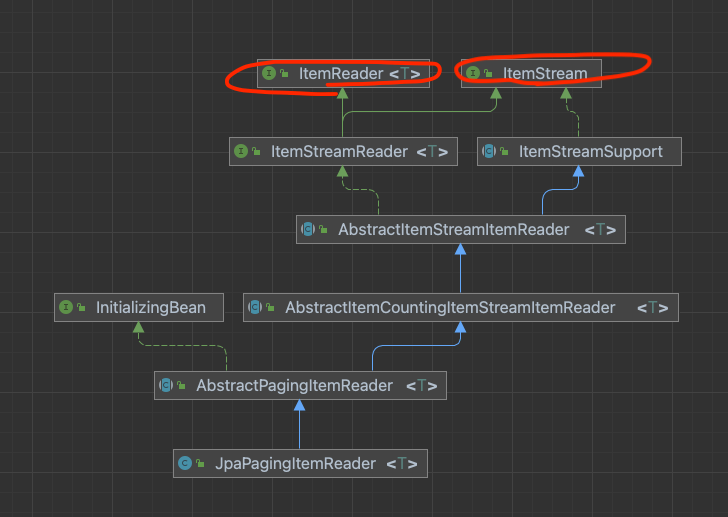Select the ItemReader<T> interface node
728x517 pixels.
[x=343, y=73]
